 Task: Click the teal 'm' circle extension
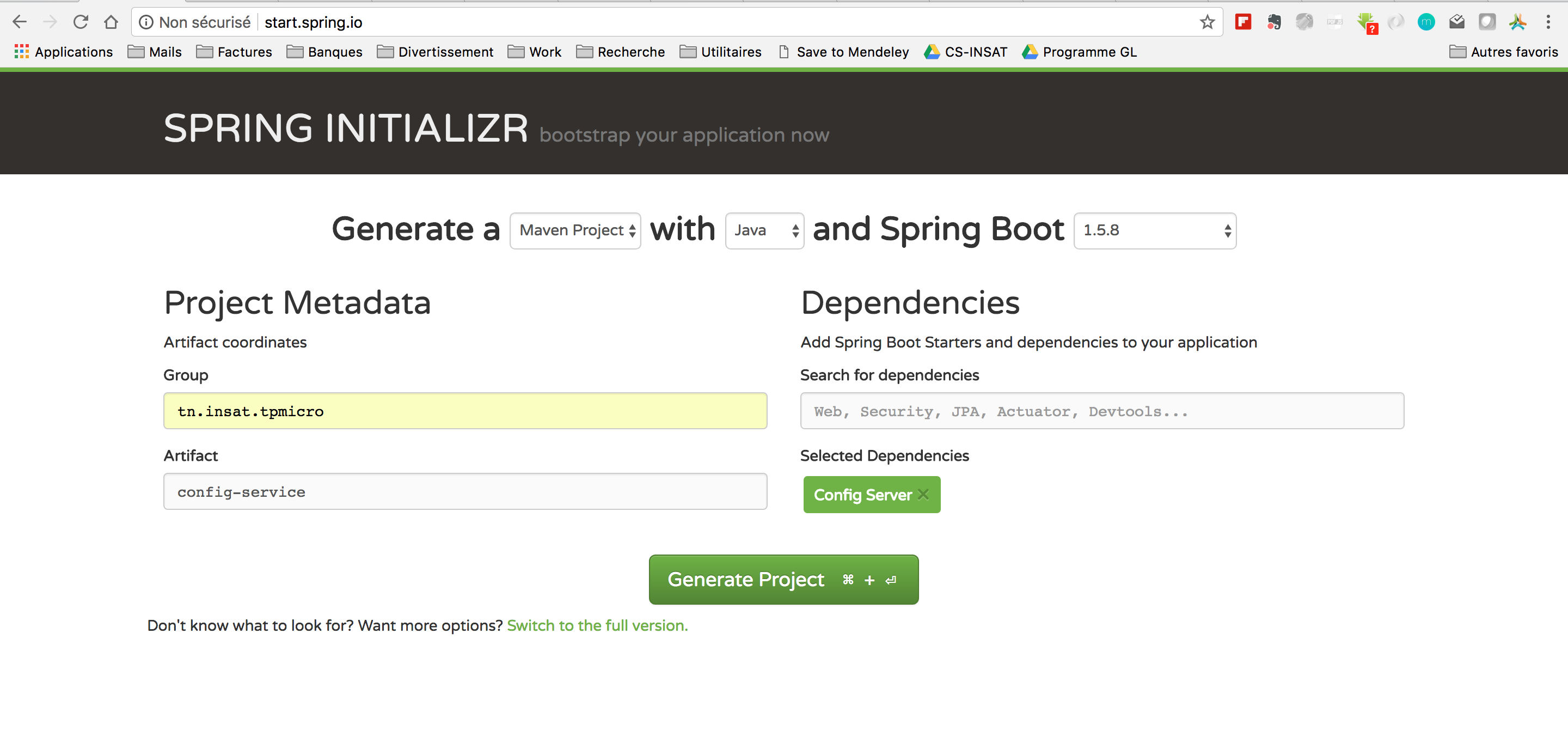click(1426, 22)
